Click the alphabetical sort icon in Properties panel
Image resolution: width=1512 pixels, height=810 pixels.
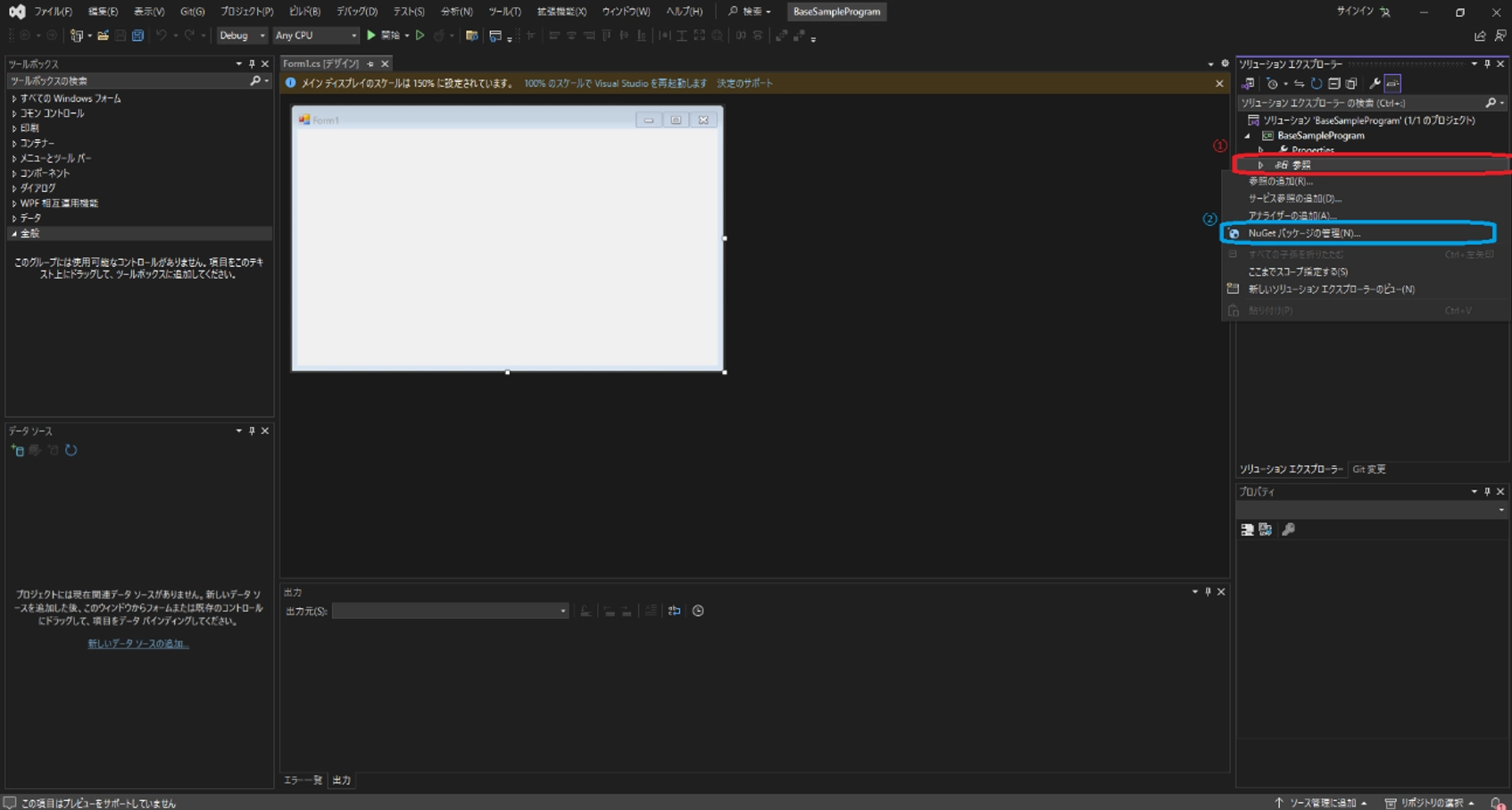pyautogui.click(x=1266, y=530)
